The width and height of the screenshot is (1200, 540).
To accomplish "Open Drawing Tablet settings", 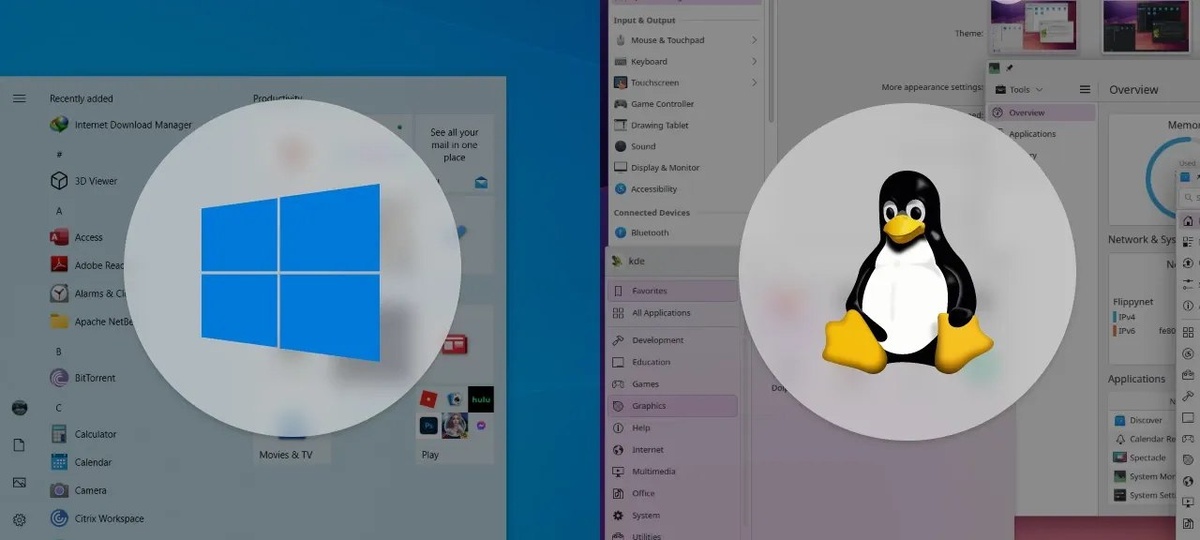I will click(x=686, y=126).
